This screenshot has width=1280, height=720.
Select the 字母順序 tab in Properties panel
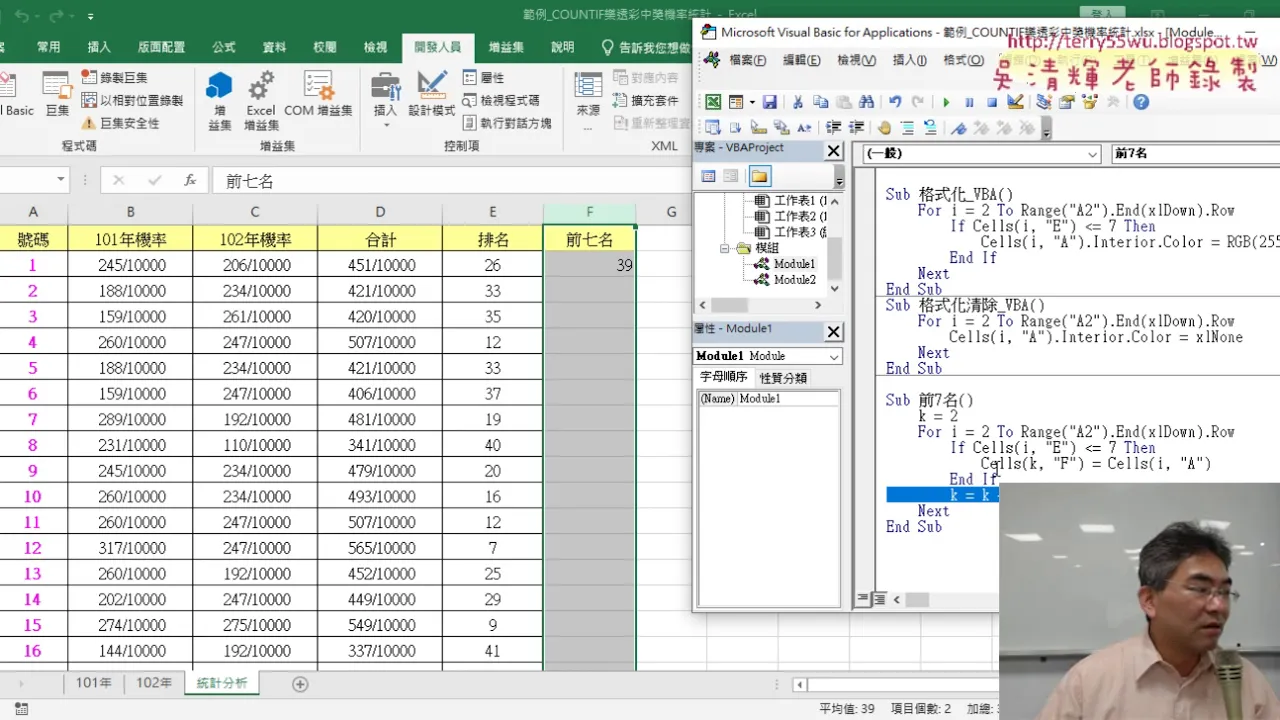[x=723, y=377]
